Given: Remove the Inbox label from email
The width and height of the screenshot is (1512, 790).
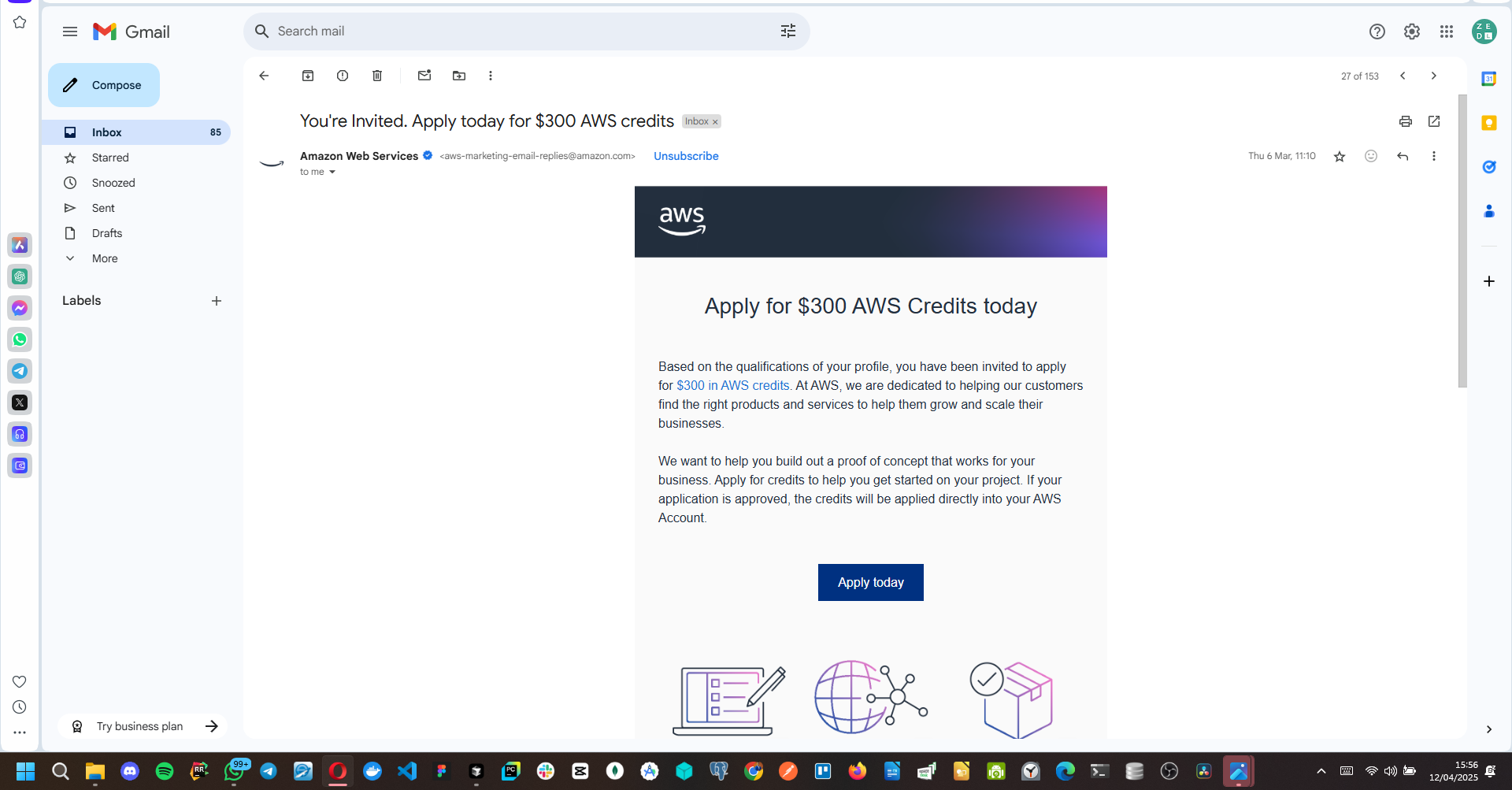Looking at the screenshot, I should coord(715,122).
